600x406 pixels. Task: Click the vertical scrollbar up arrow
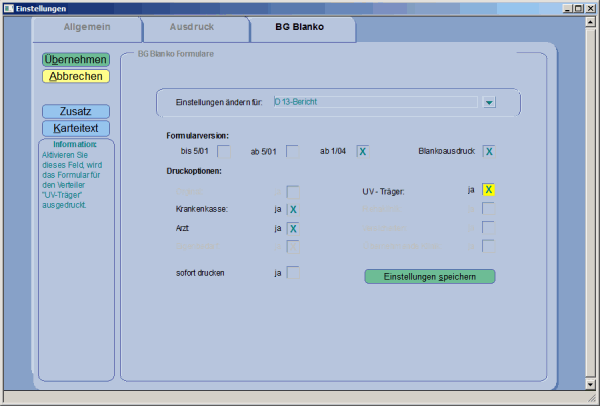(x=590, y=22)
